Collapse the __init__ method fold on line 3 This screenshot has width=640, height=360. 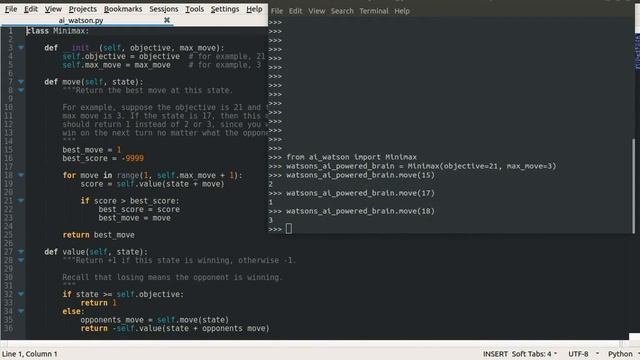21,48
